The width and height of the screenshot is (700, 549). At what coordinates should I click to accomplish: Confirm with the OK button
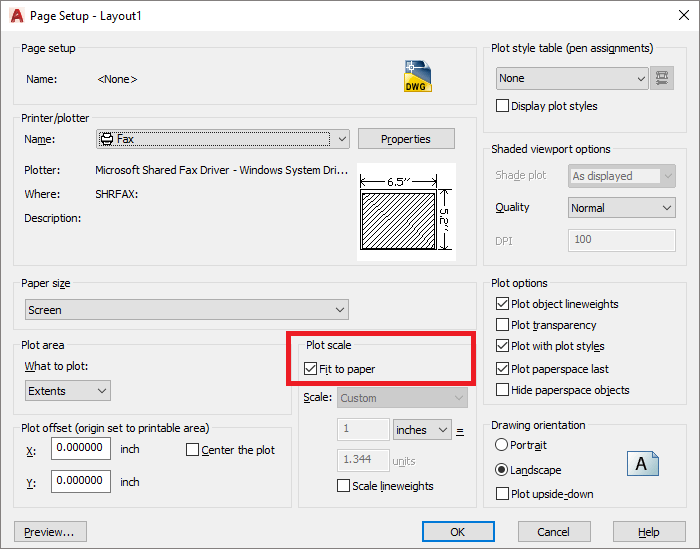pos(458,532)
